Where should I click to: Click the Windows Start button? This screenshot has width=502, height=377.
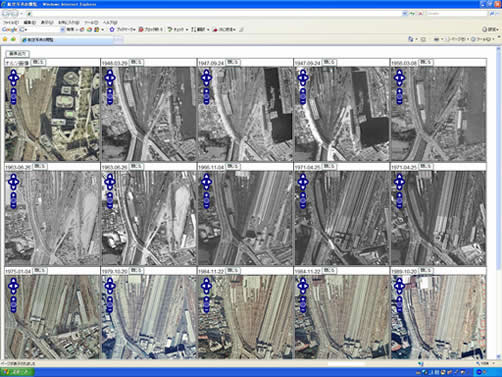(x=17, y=372)
